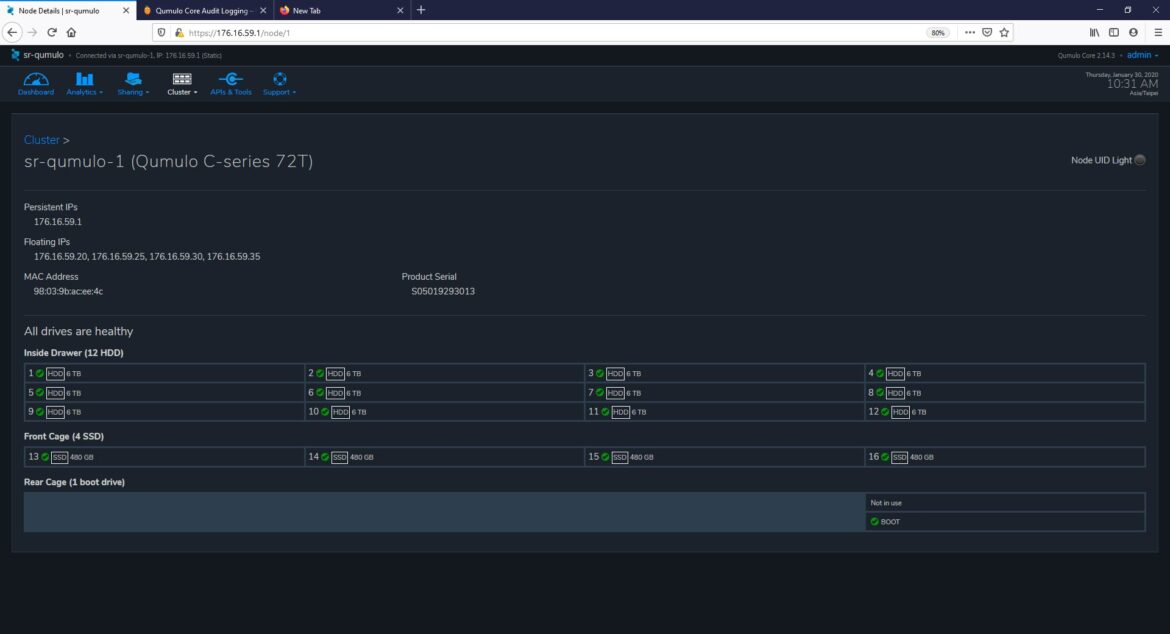Image resolution: width=1170 pixels, height=634 pixels.
Task: Open the tracking protection shield icon
Action: point(161,32)
